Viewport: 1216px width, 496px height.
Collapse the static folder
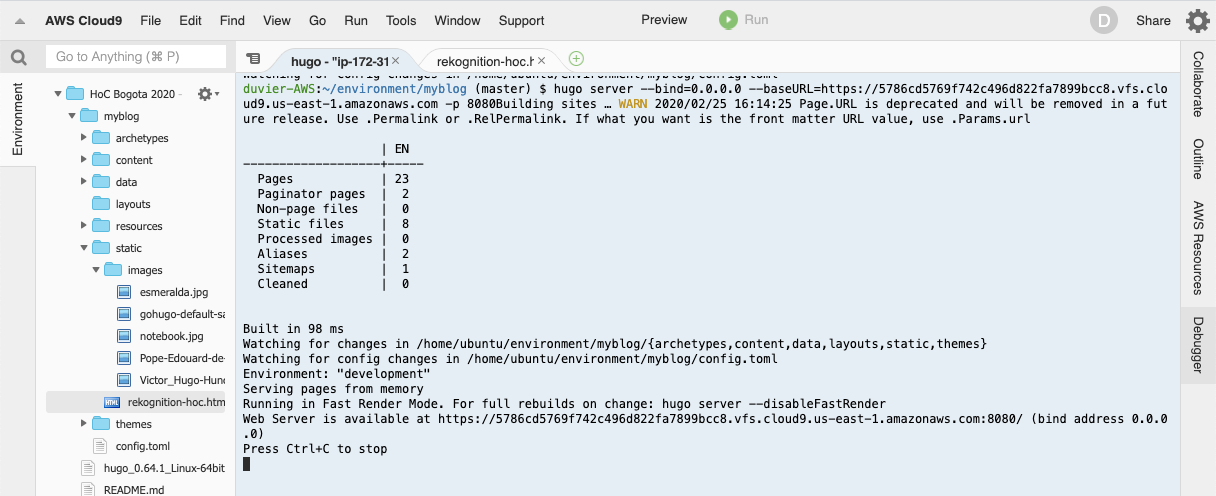point(85,248)
